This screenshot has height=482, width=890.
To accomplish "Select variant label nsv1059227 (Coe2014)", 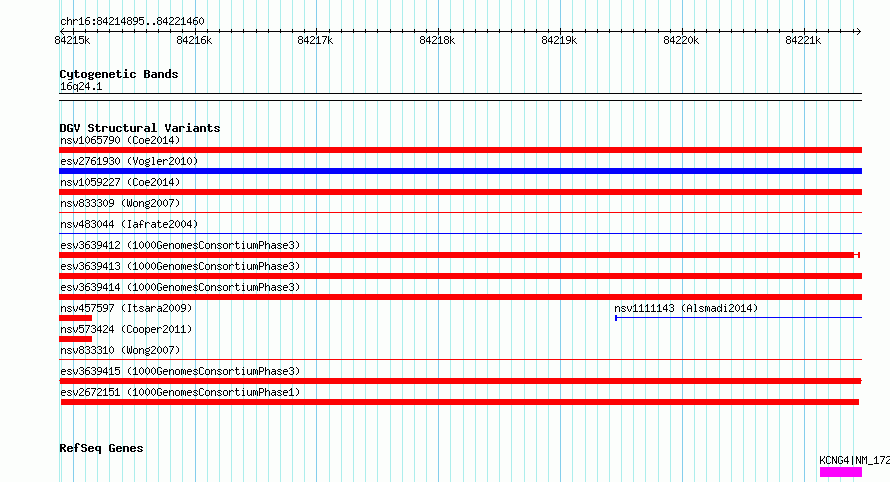I will point(120,182).
